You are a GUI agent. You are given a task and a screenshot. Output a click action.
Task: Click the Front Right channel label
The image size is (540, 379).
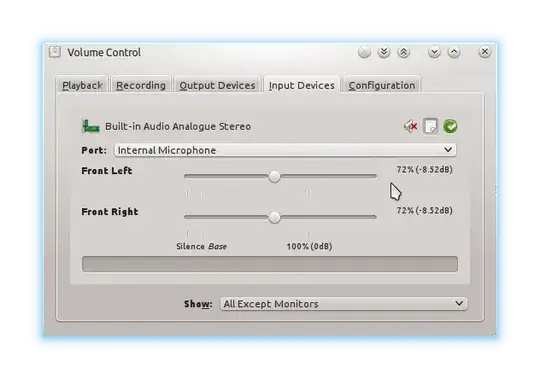click(110, 212)
